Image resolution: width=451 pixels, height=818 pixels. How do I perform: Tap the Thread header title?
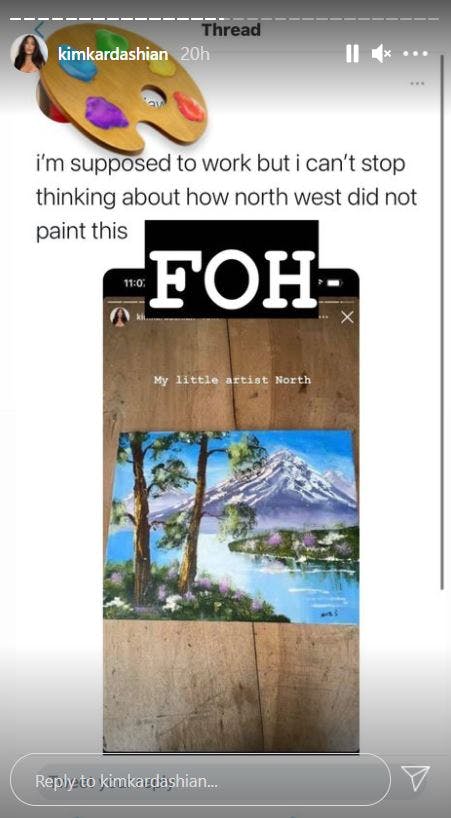[x=231, y=30]
